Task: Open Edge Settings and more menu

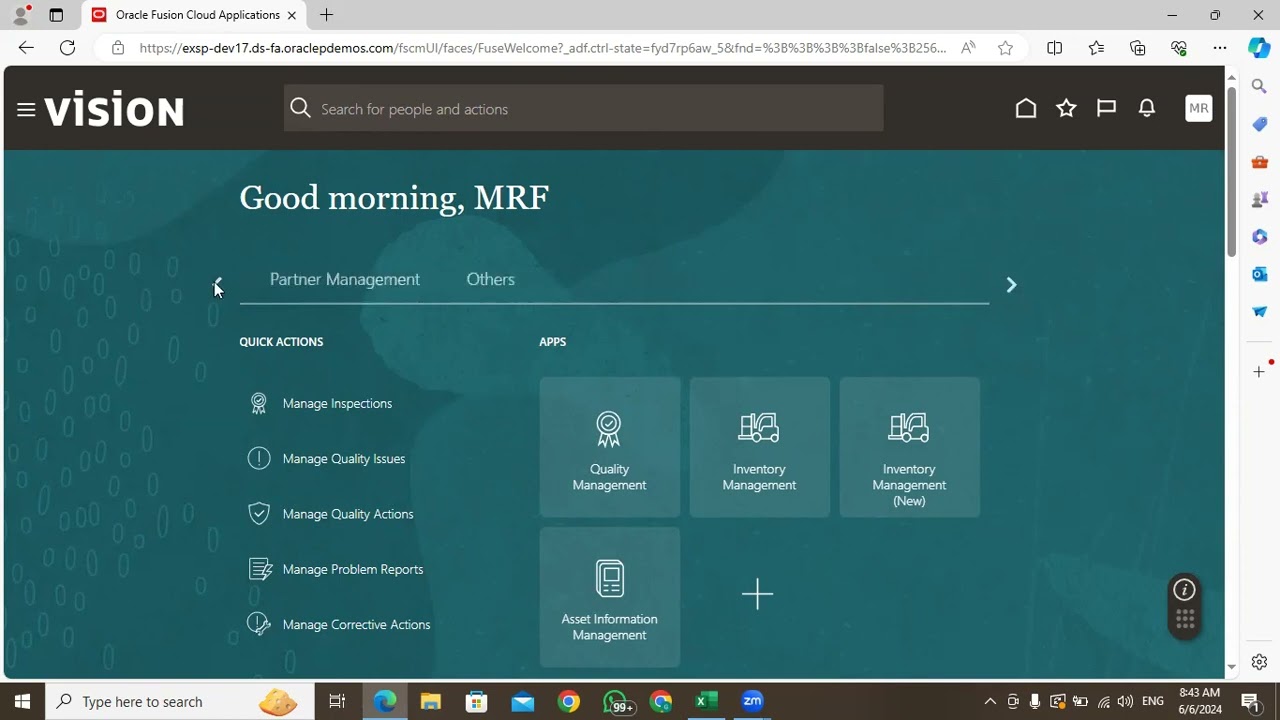Action: click(x=1220, y=48)
